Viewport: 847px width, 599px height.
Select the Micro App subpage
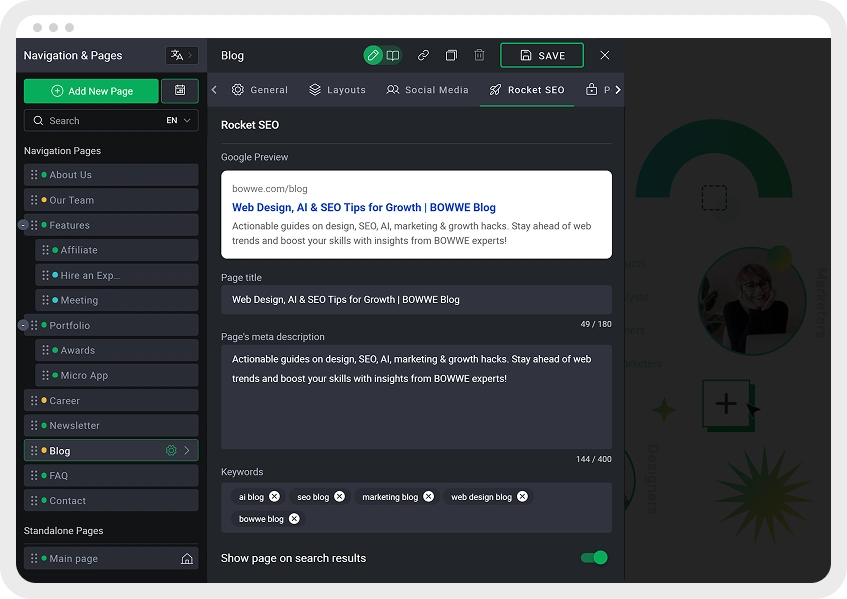pos(117,375)
